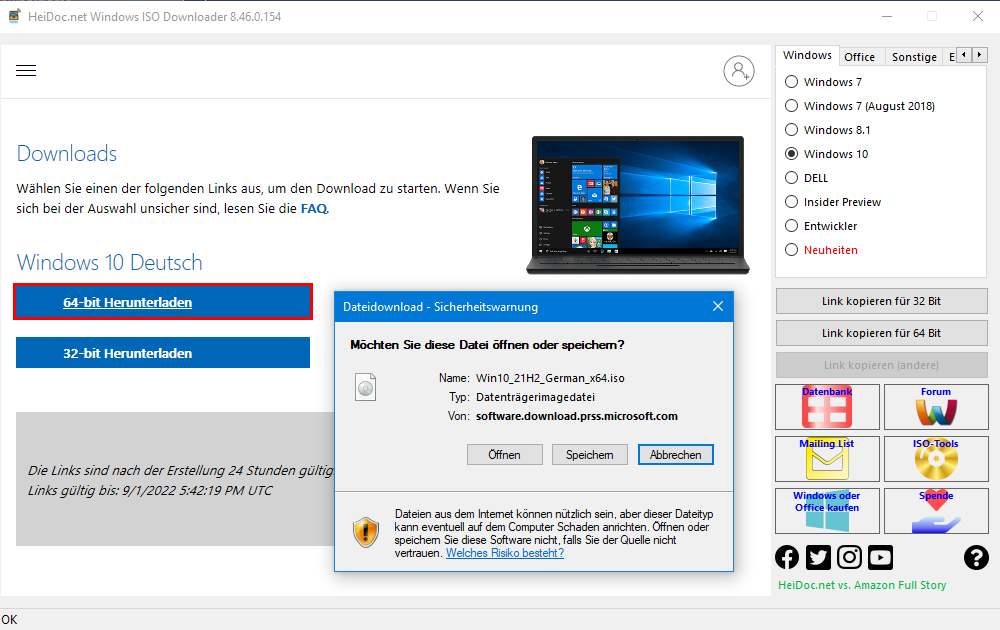Click 64-bit Herunterladen button
Viewport: 1000px width, 630px height.
163,302
